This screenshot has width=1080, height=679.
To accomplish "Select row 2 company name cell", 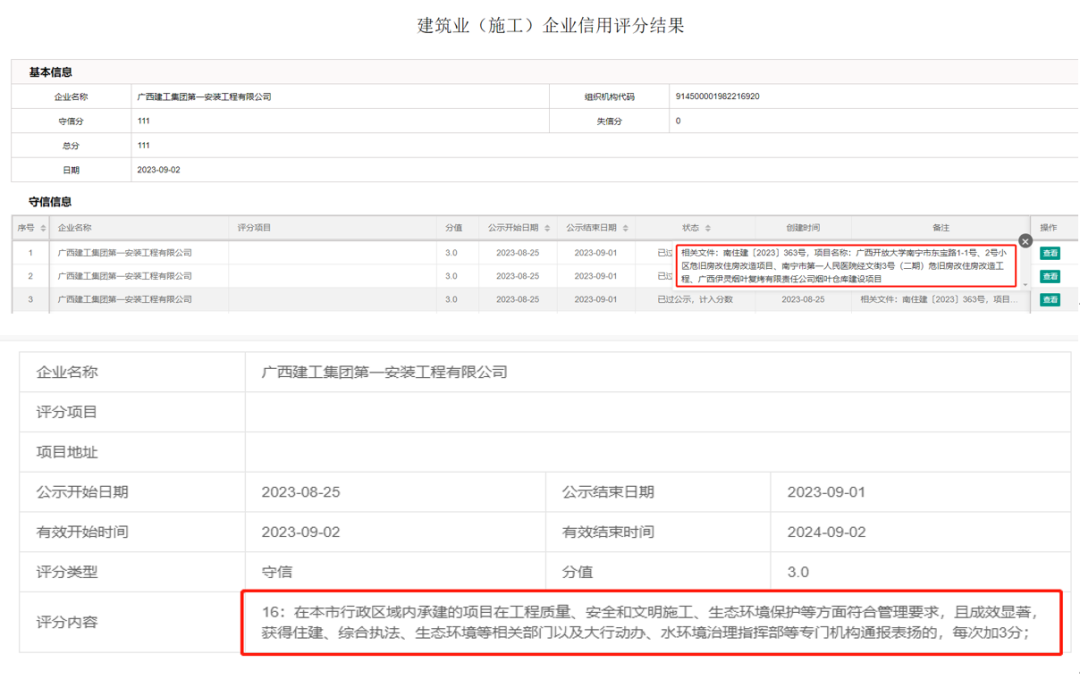I will [x=125, y=276].
